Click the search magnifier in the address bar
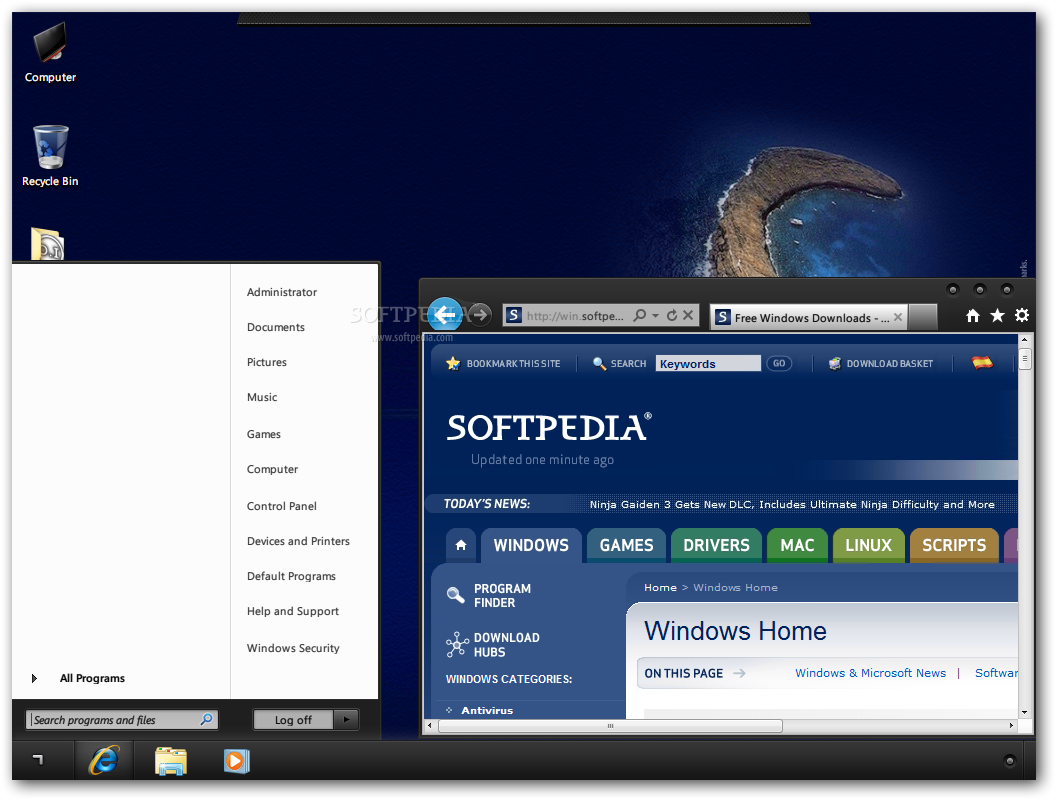Screen dimensions: 1056x800 click(x=640, y=315)
